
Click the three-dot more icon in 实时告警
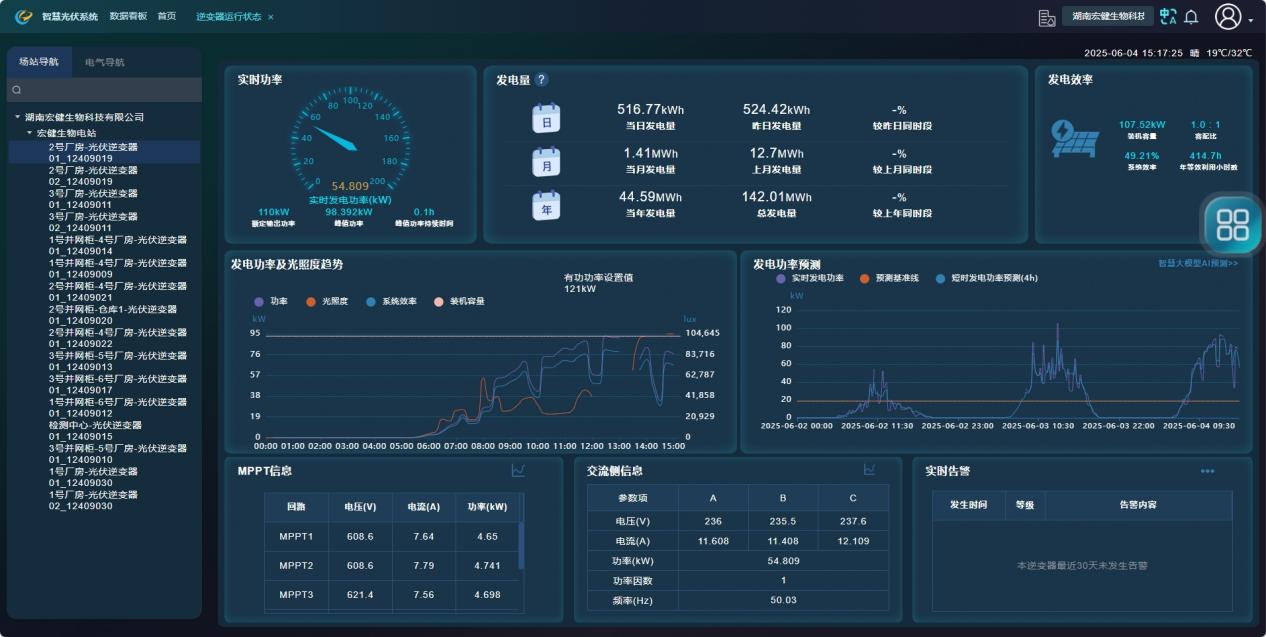point(1207,471)
